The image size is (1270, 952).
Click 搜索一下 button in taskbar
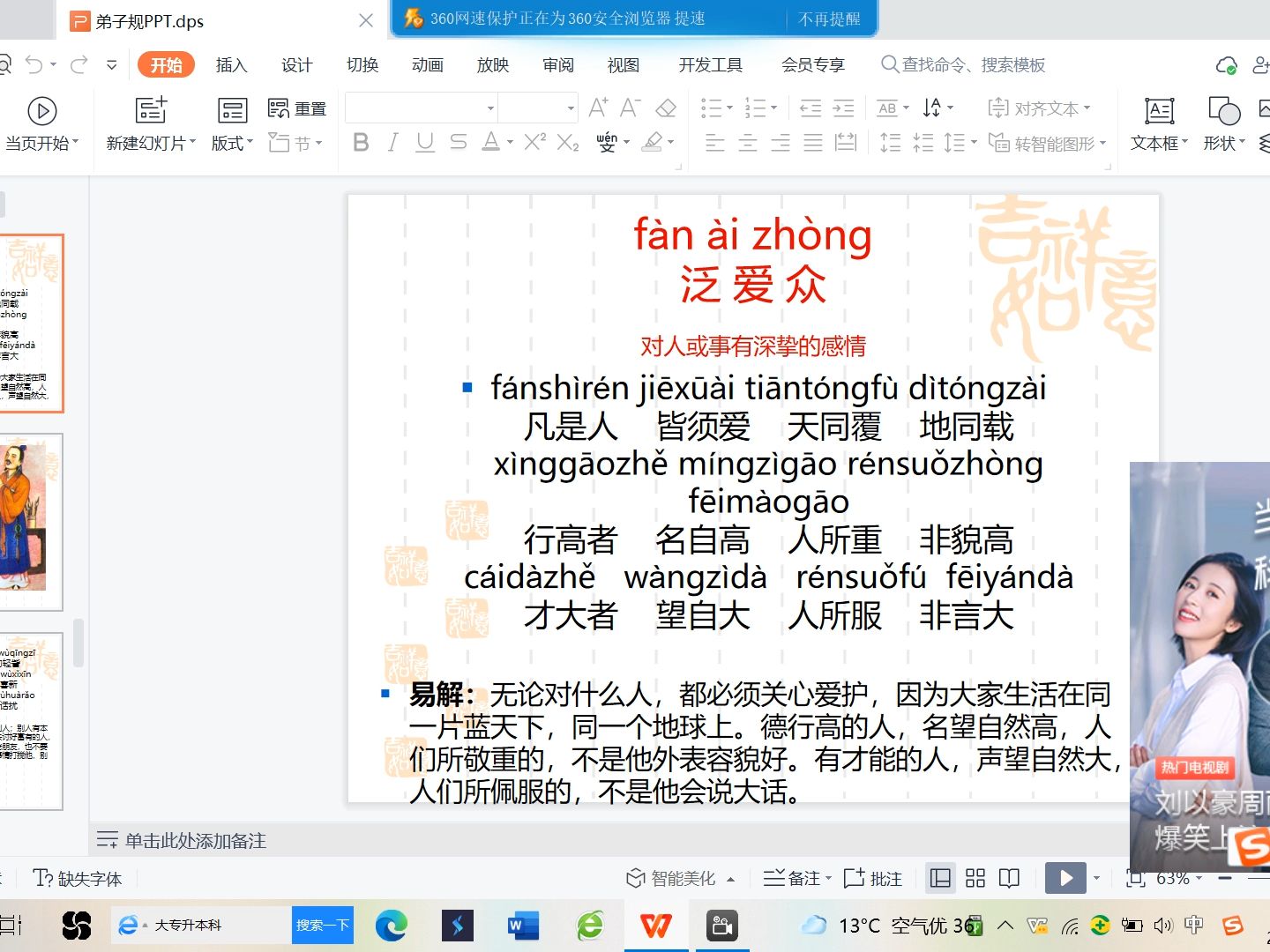[x=322, y=925]
